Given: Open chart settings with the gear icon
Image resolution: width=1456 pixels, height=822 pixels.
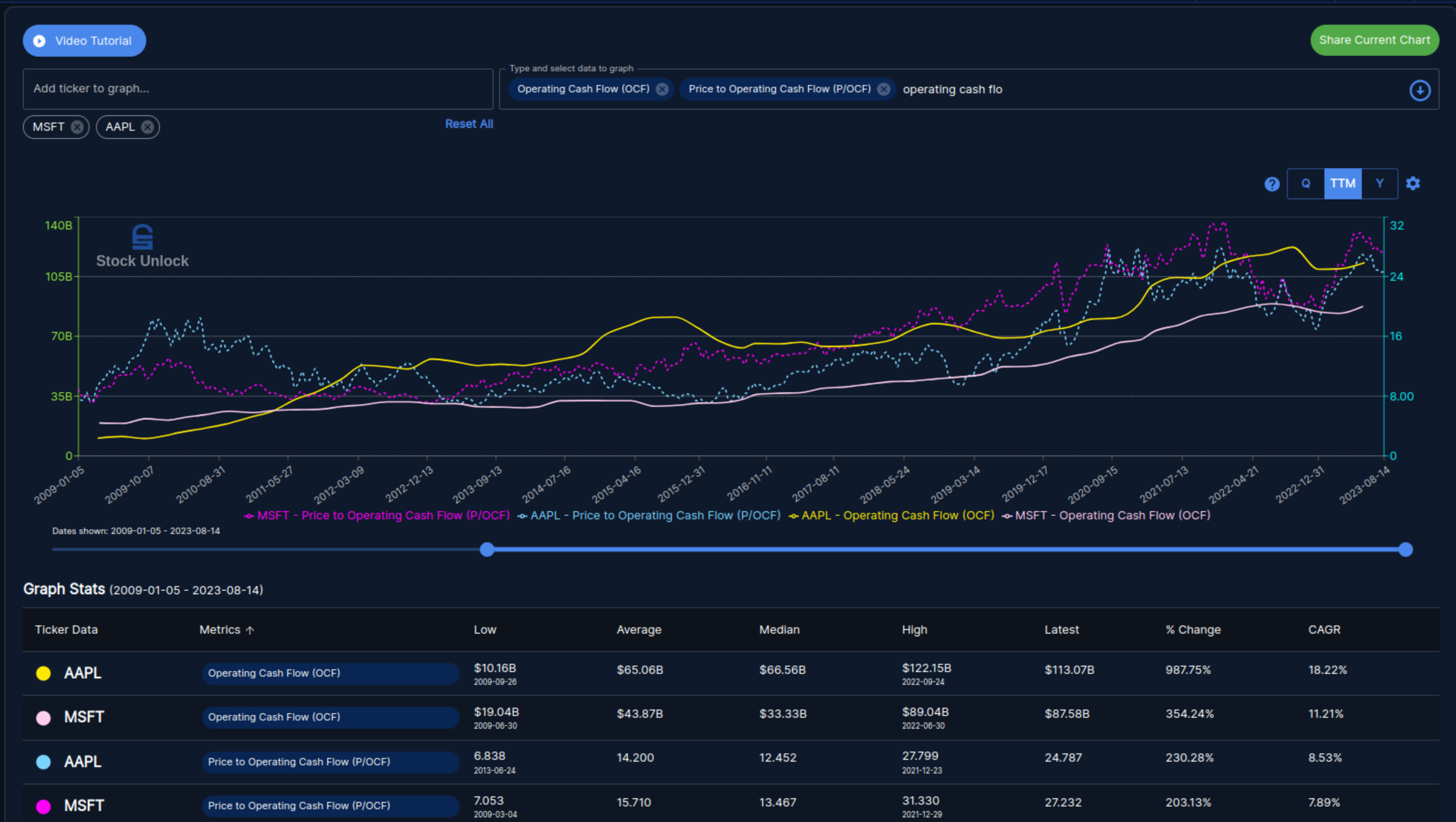Looking at the screenshot, I should point(1413,183).
